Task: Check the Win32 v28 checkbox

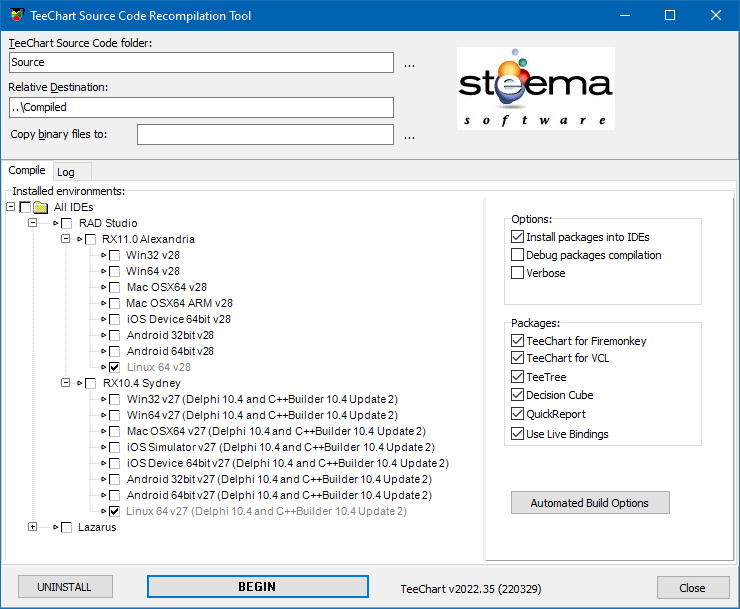Action: click(114, 255)
